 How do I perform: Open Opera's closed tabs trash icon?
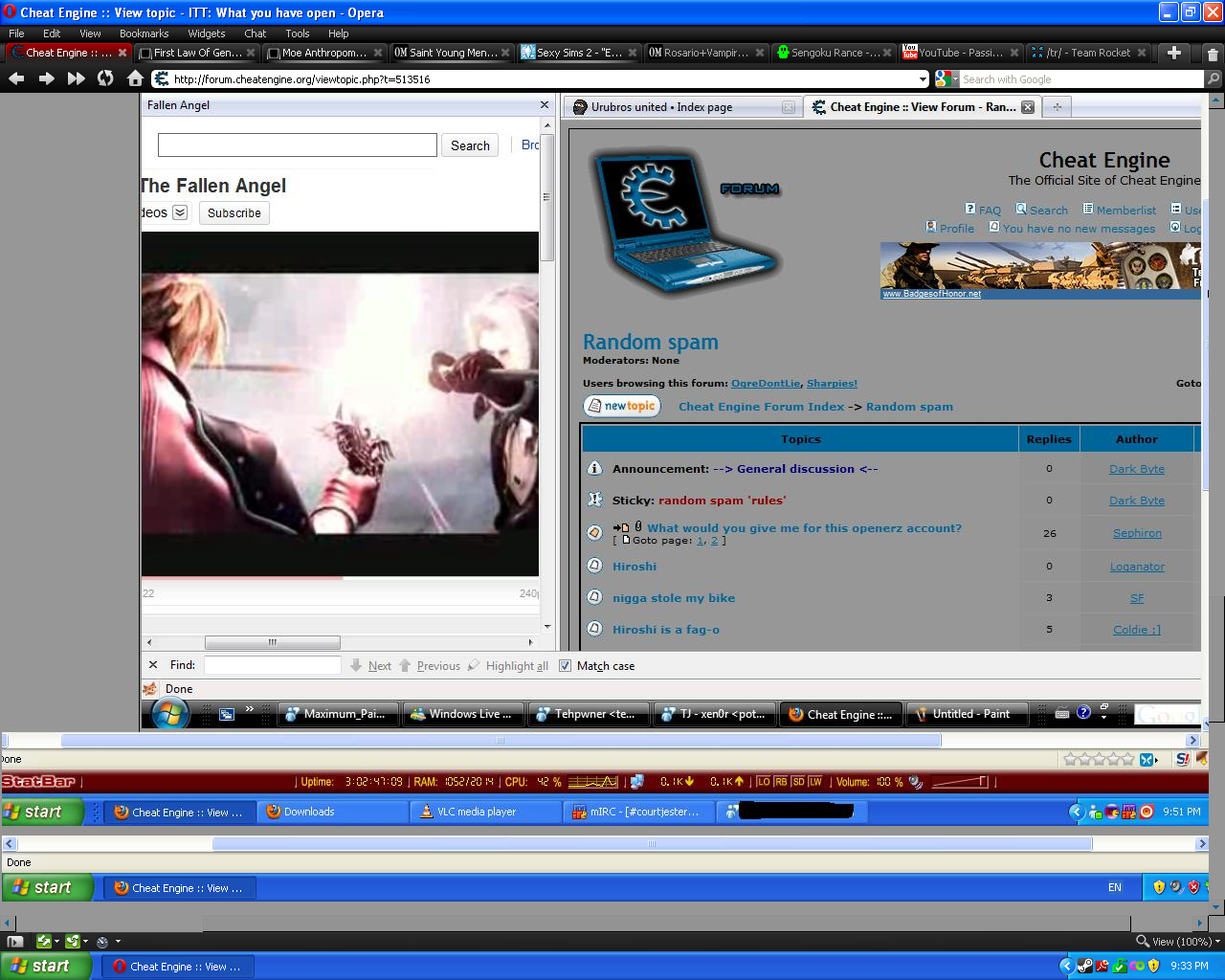pos(1213,54)
